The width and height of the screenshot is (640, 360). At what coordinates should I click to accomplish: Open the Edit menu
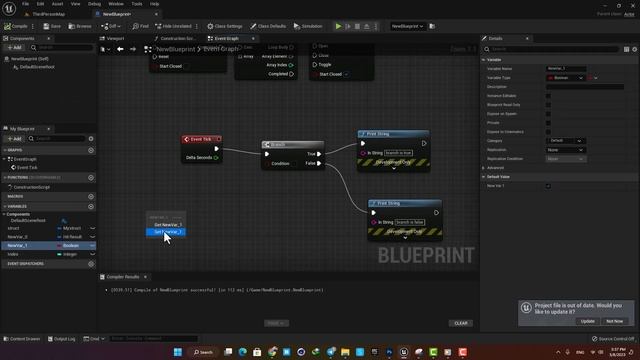[40, 4]
